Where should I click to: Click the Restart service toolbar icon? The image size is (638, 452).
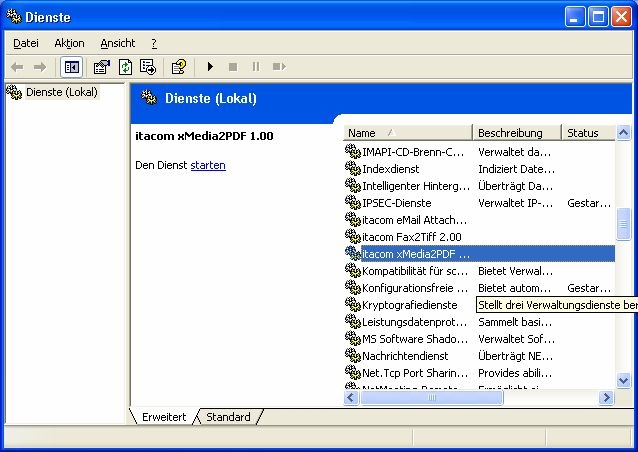tap(279, 67)
